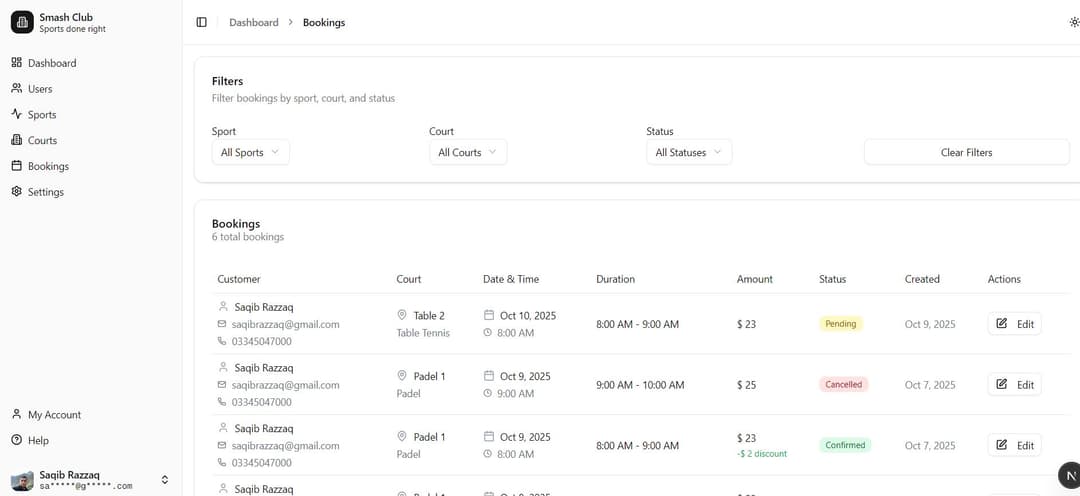The height and width of the screenshot is (496, 1080).
Task: Click the My Account person icon
Action: 17,414
